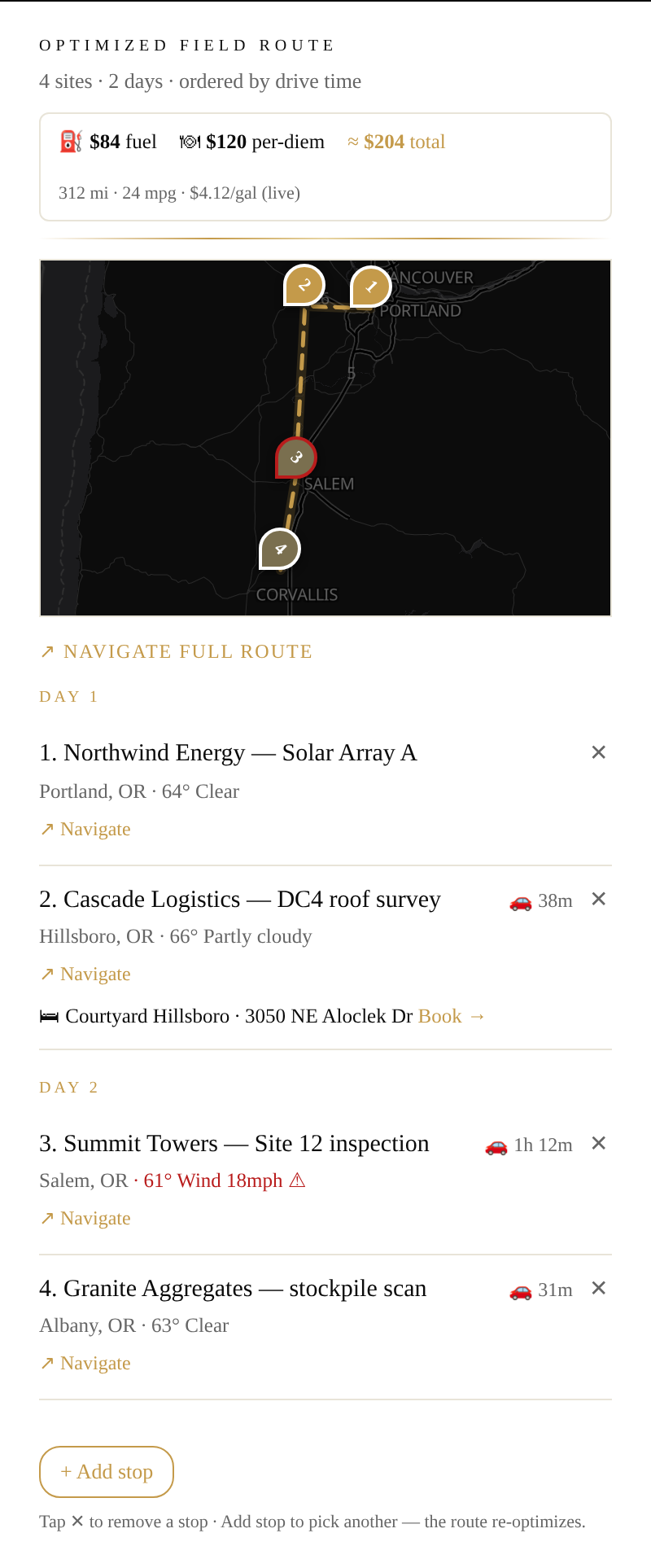Book the Courtyard Hillsboro hotel
651x1568 pixels.
tap(452, 1016)
